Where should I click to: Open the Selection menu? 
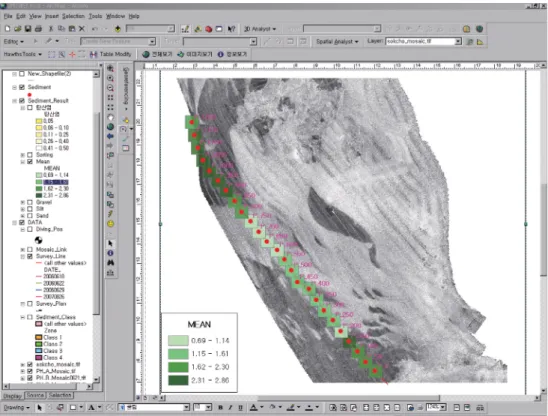(x=73, y=16)
